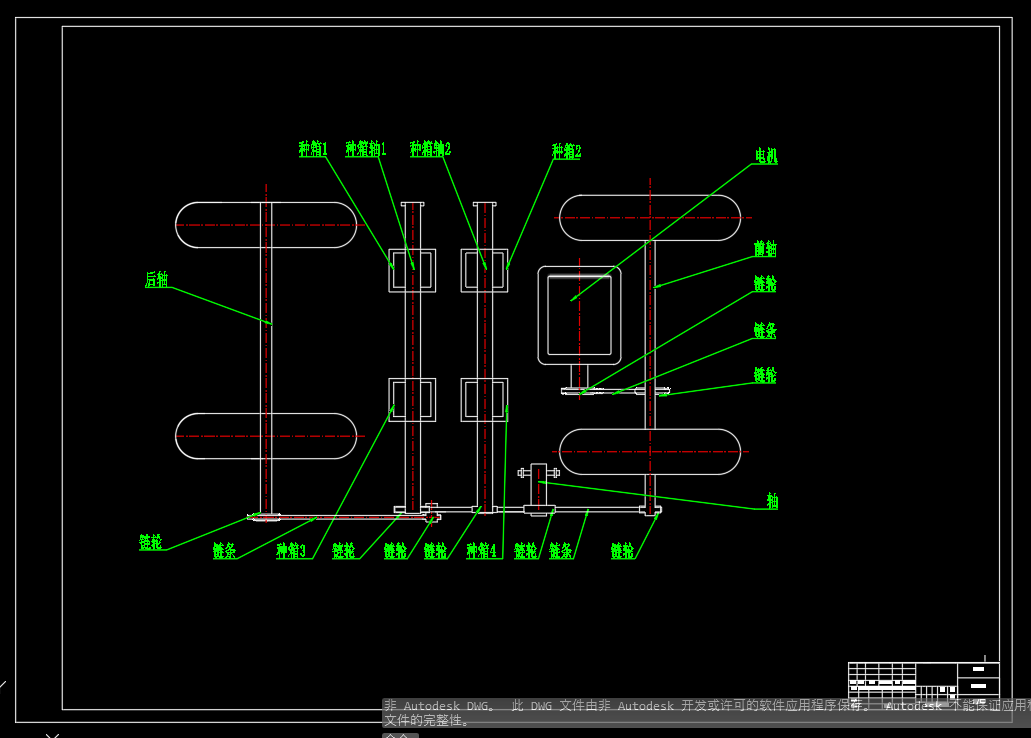
Task: Select the 链条 label left of 种箱3
Action: click(224, 551)
